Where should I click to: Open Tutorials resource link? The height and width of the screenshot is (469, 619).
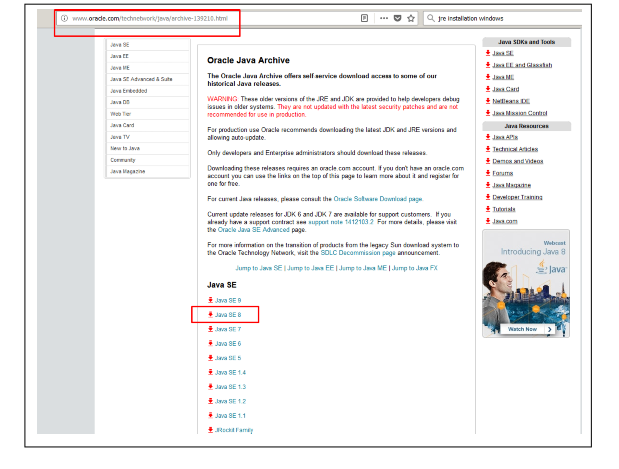pos(504,209)
